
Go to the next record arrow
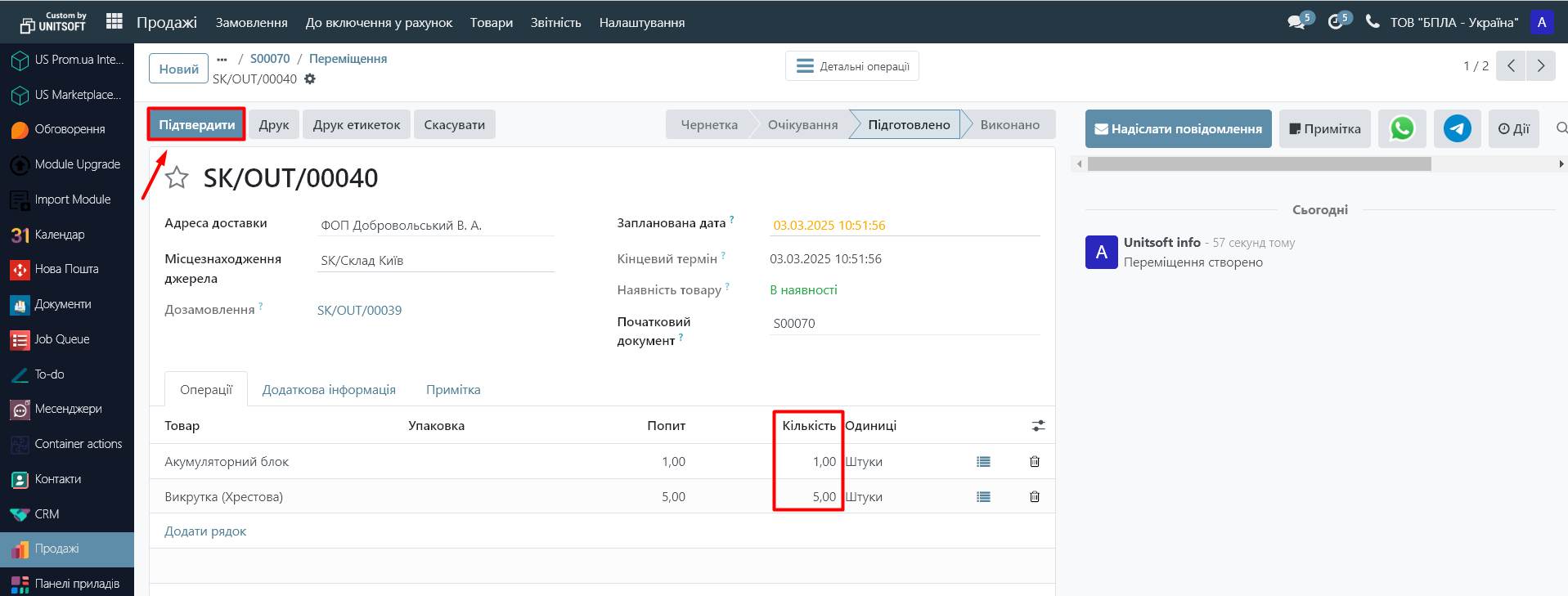click(1540, 66)
